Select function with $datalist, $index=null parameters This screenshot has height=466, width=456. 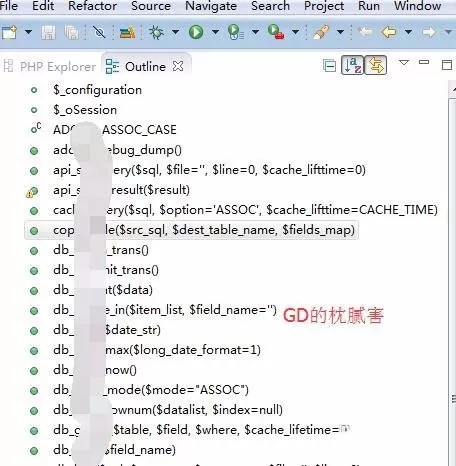(x=168, y=410)
